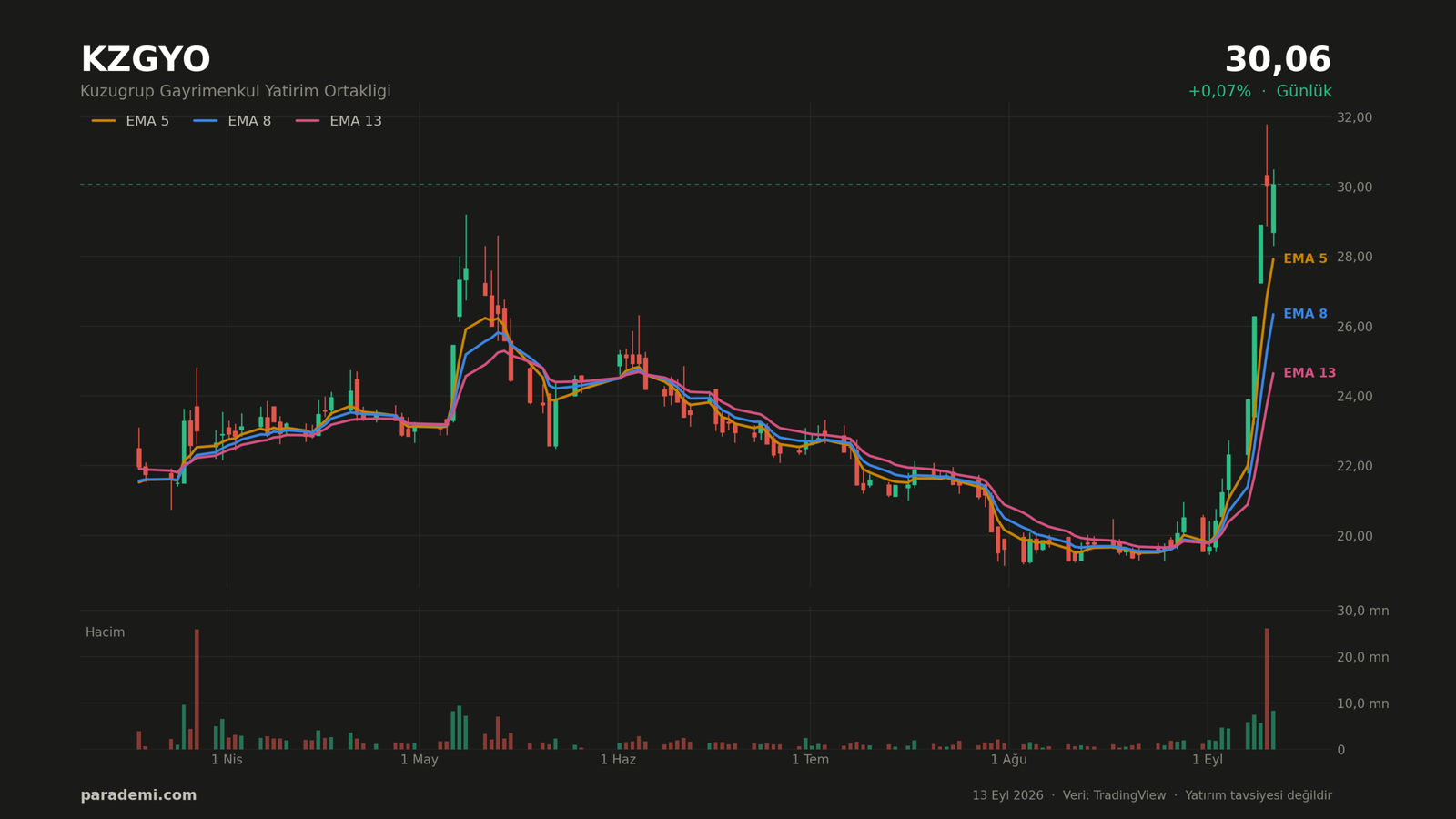The height and width of the screenshot is (819, 1456).
Task: Click the pink EMA 13 end-of-line label
Action: (x=1309, y=373)
